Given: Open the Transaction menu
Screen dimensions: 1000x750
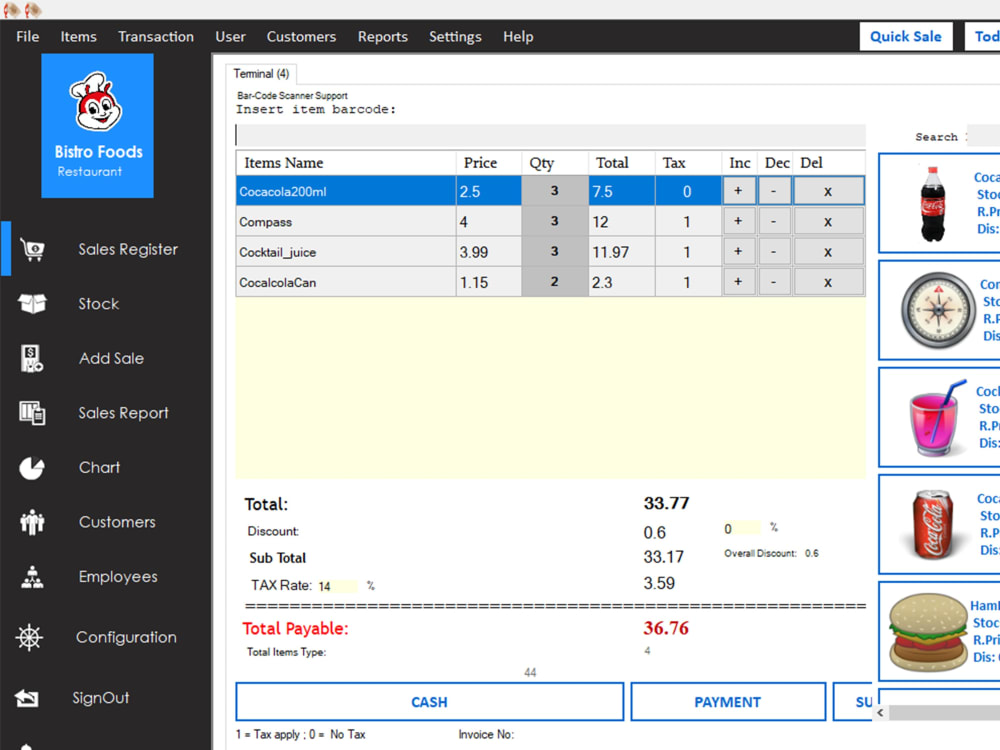Looking at the screenshot, I should pos(155,36).
